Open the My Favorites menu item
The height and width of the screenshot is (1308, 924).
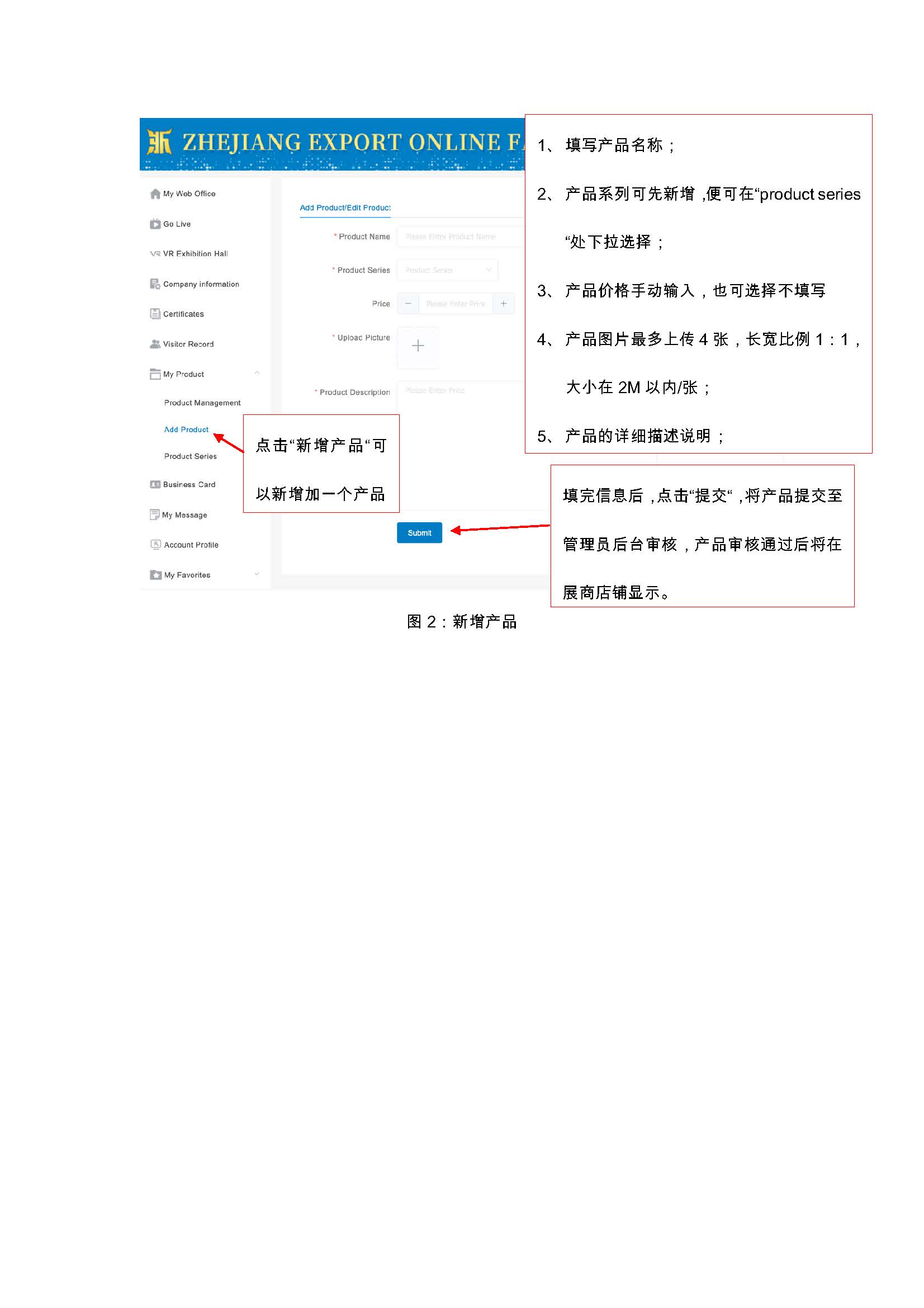[x=187, y=575]
